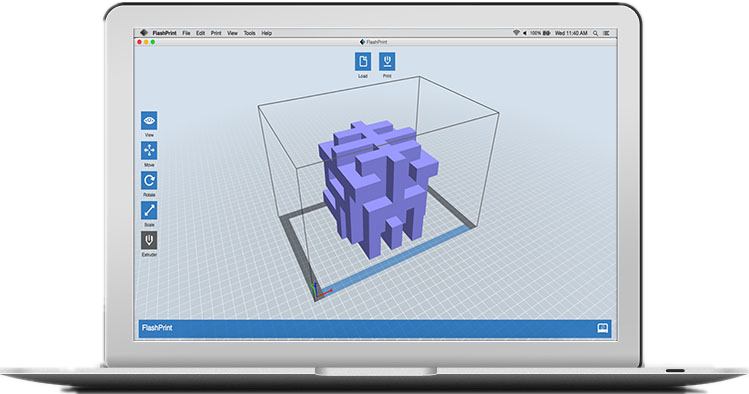Viewport: 749px width, 394px height.
Task: Click the volume speaker icon in menu bar
Action: (524, 33)
